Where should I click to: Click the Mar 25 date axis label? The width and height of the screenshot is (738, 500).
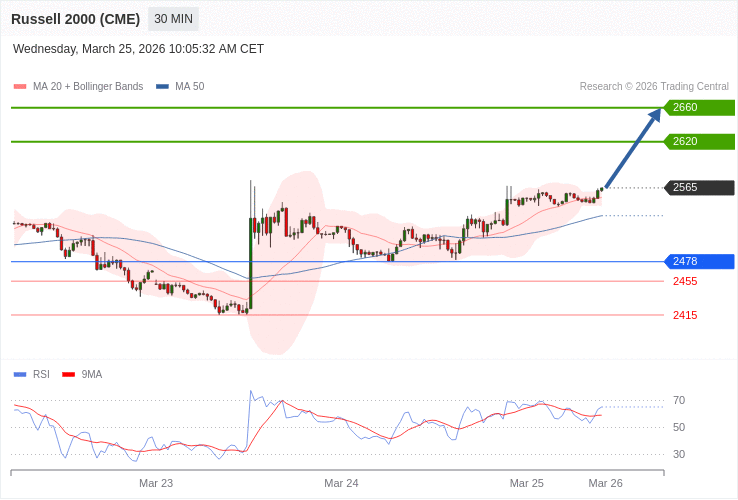pyautogui.click(x=527, y=483)
